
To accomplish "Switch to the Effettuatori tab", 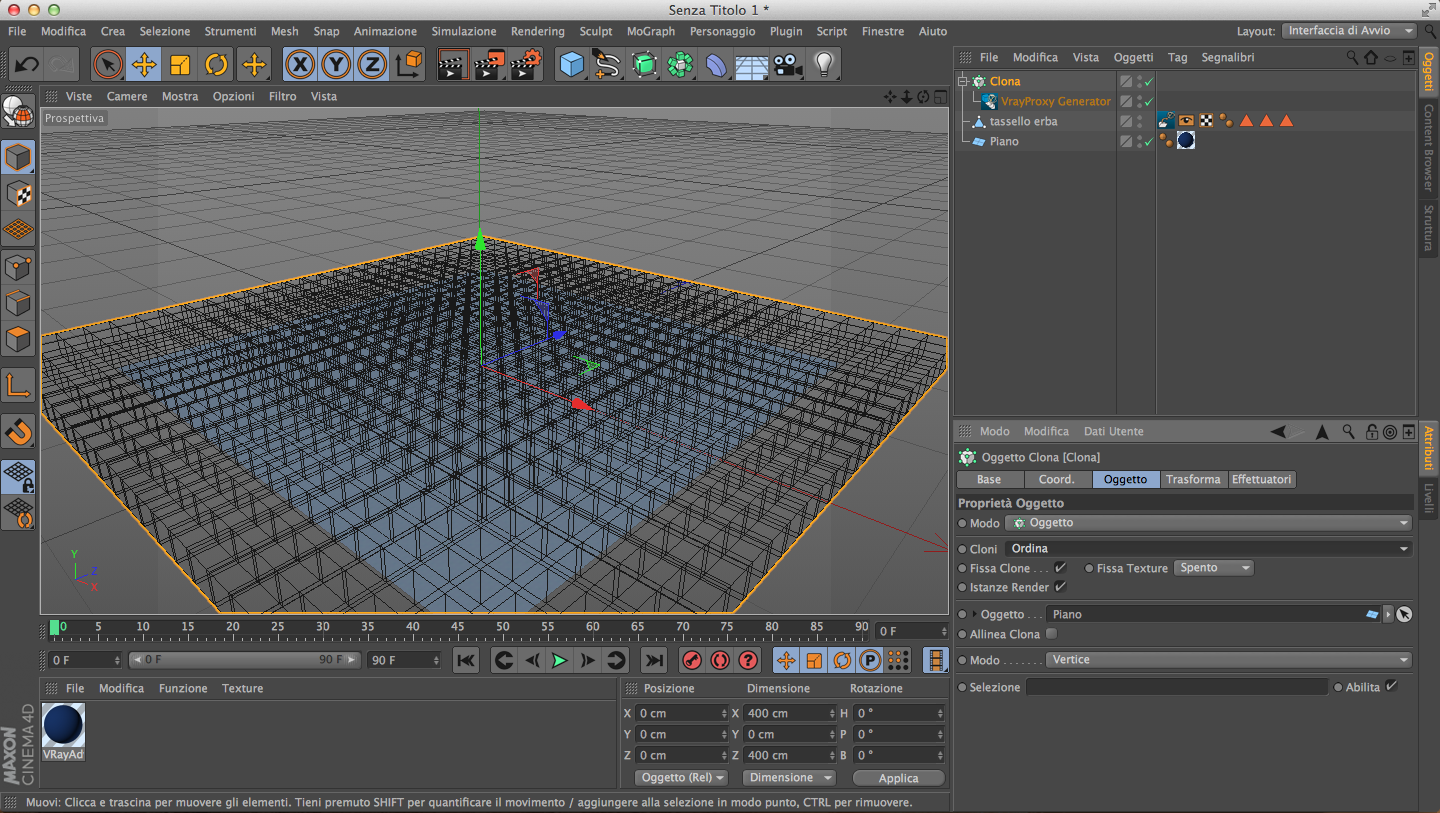I will coord(1261,479).
